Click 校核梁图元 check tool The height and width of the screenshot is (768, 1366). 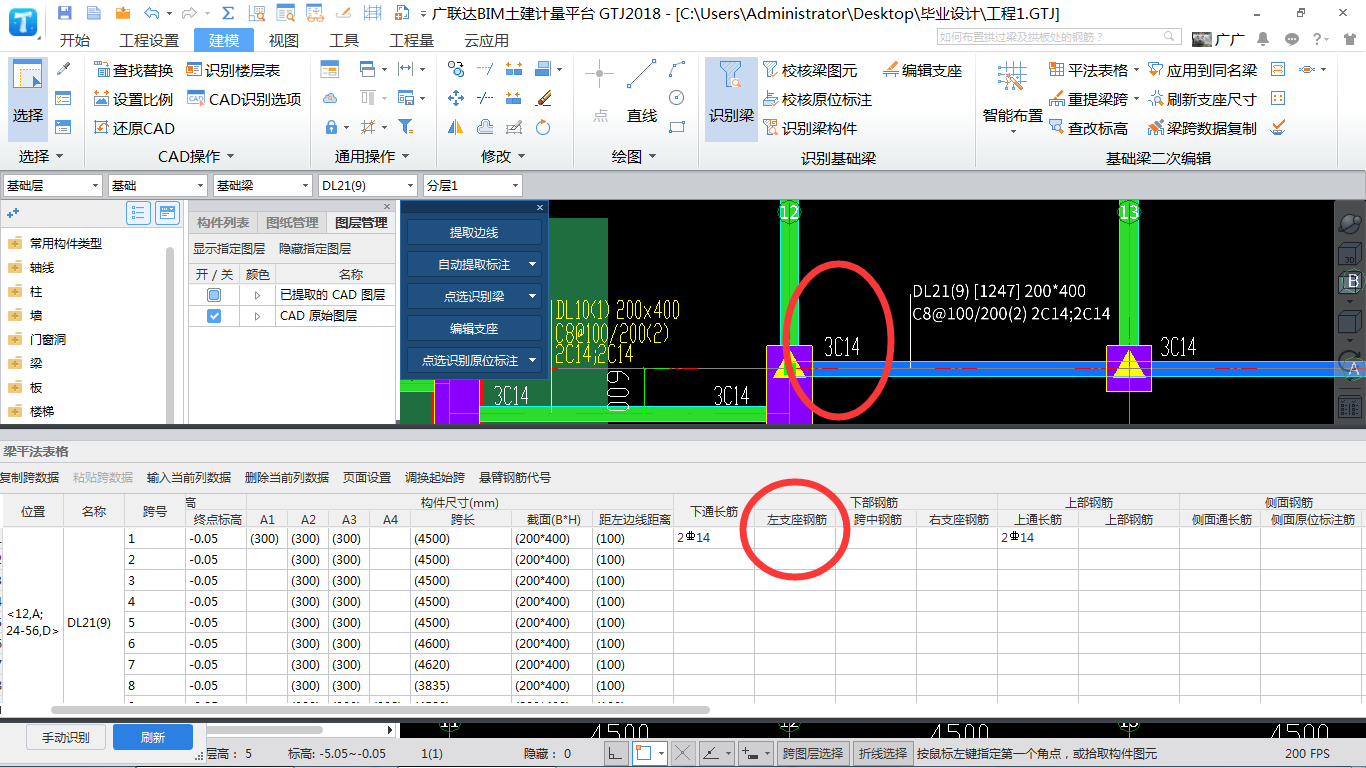pos(810,70)
